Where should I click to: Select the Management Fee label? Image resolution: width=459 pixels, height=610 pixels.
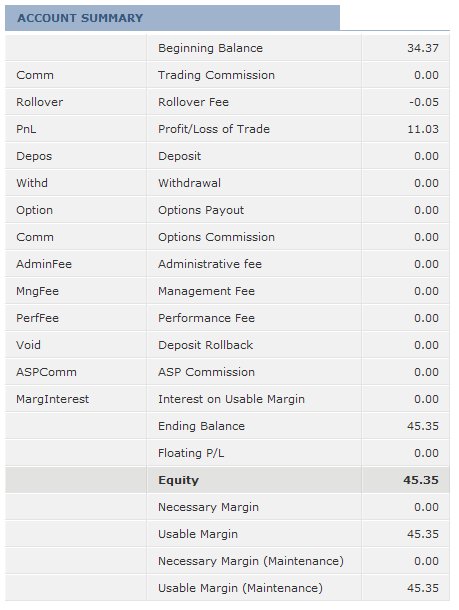point(207,291)
